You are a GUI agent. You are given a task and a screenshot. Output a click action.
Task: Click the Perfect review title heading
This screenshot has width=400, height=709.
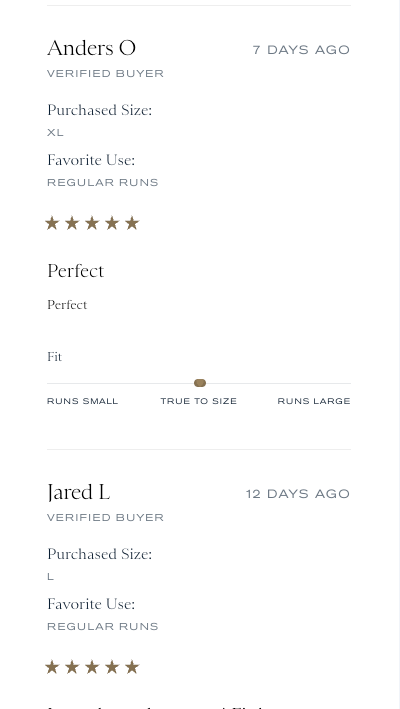tap(75, 271)
